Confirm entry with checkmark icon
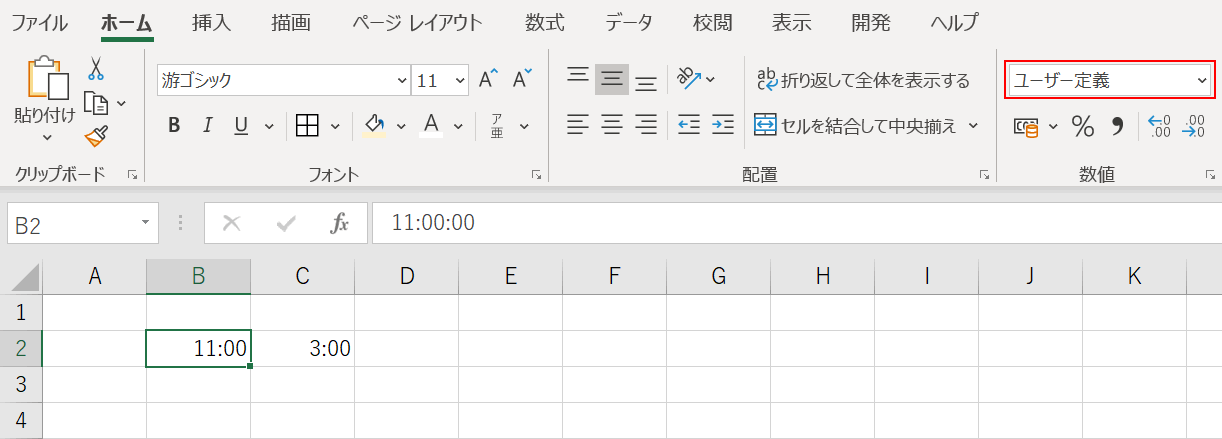The height and width of the screenshot is (439, 1222). coord(286,223)
